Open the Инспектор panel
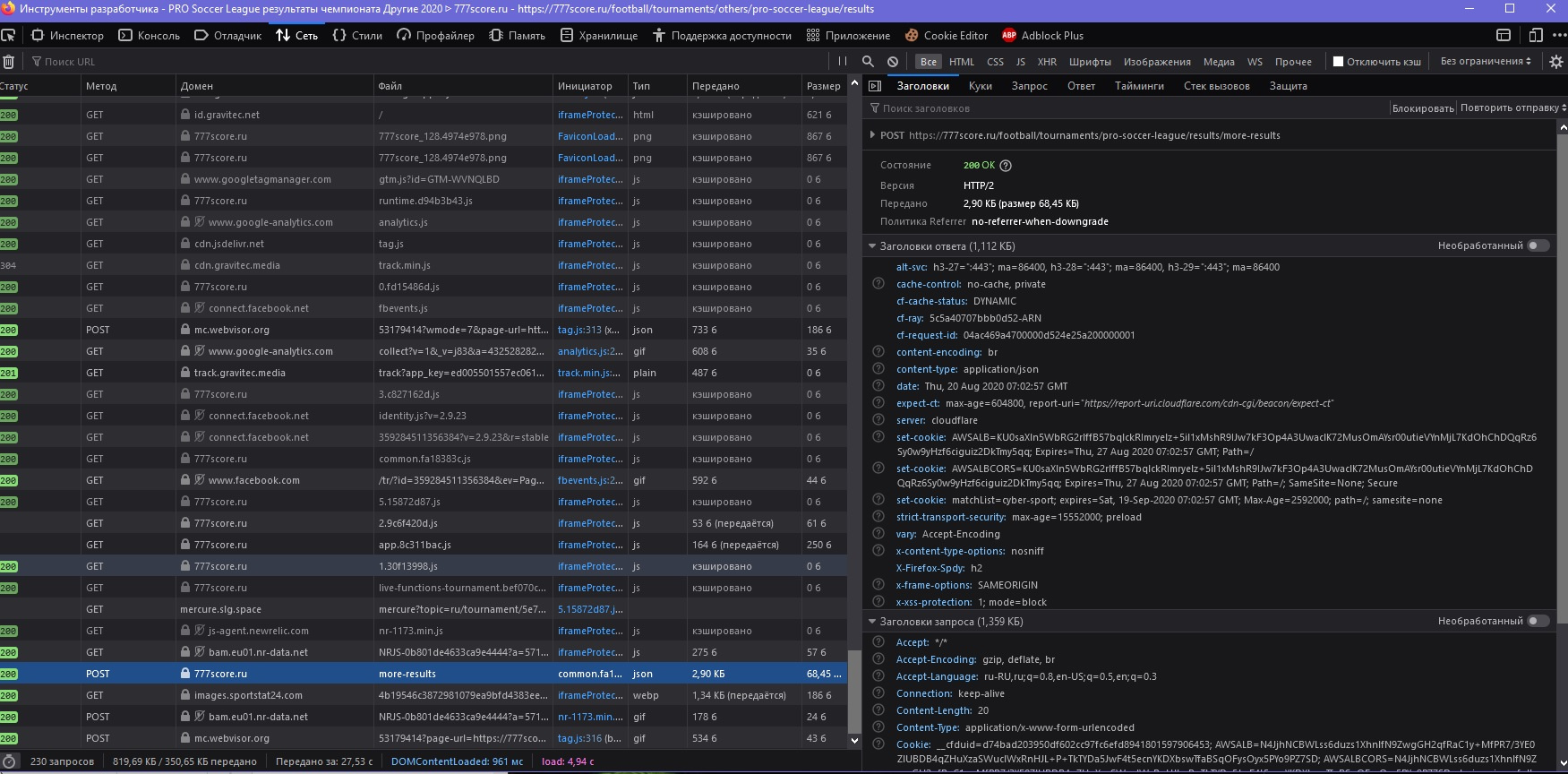This screenshot has width=1568, height=774. click(x=67, y=36)
